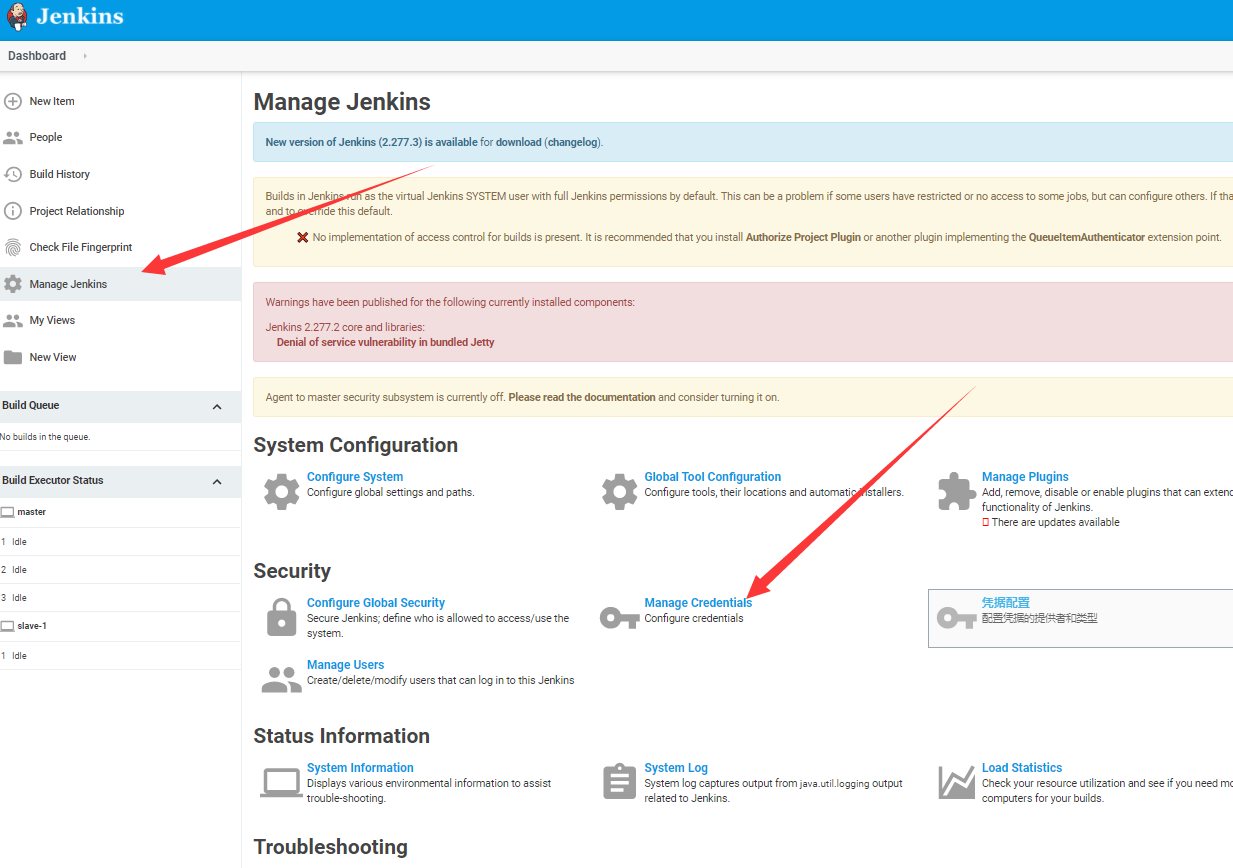Open the Load Statistics link
The image size is (1233, 868).
tap(1022, 768)
